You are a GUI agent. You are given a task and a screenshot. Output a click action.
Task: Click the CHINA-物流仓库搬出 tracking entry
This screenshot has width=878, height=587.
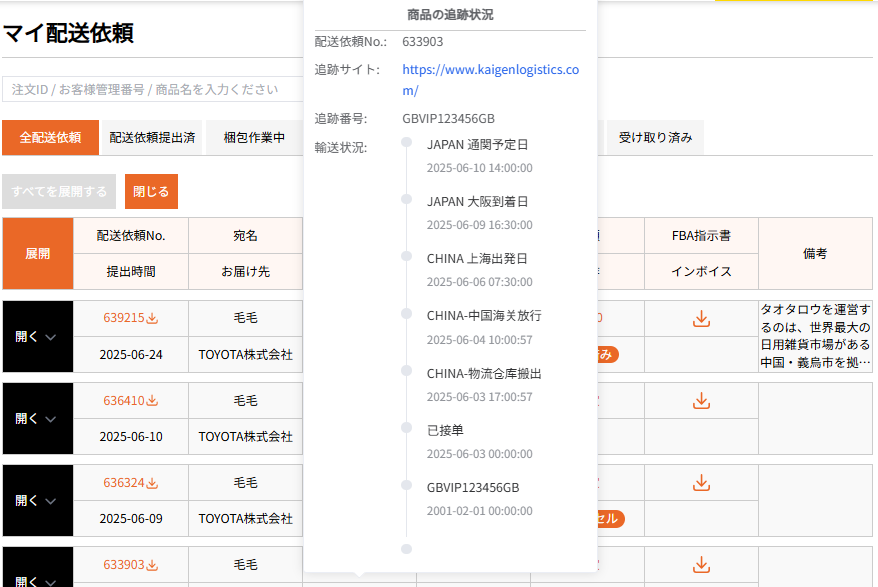(484, 374)
